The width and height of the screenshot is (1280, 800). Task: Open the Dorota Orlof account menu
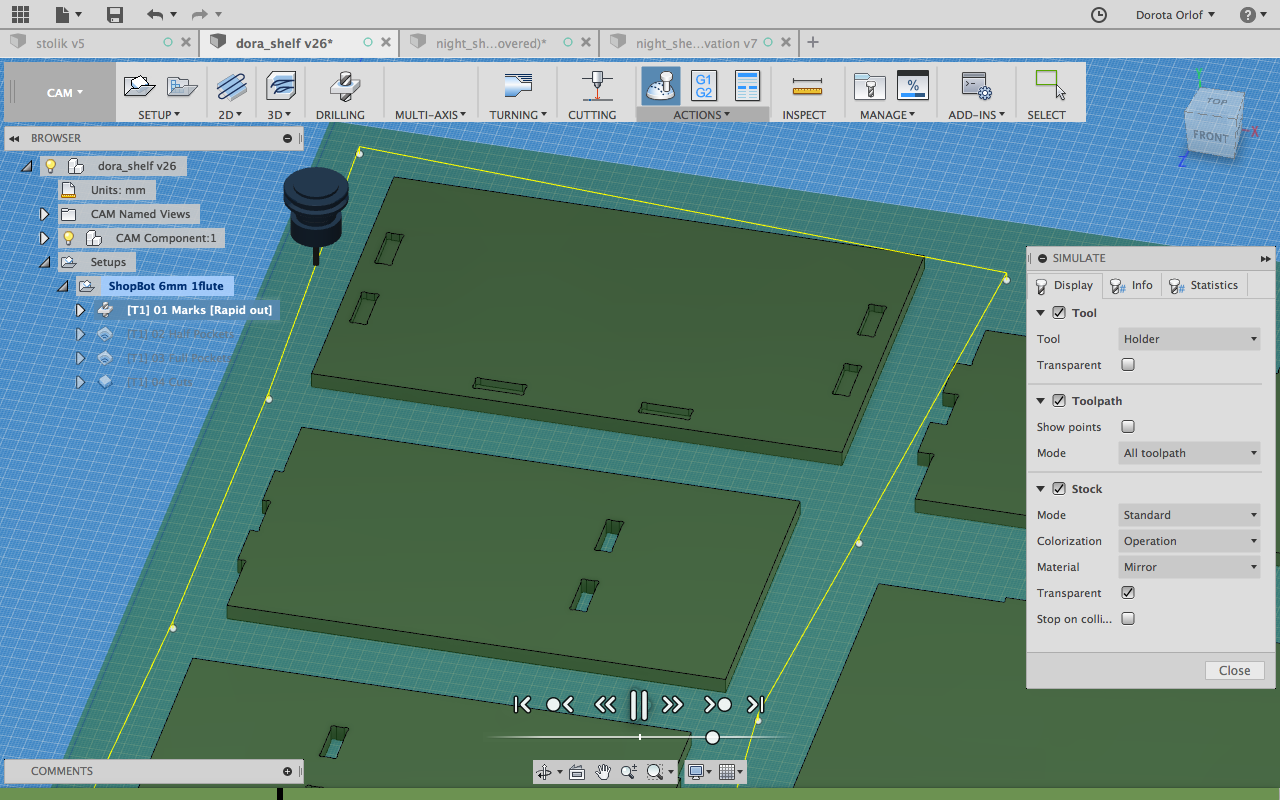[1176, 14]
